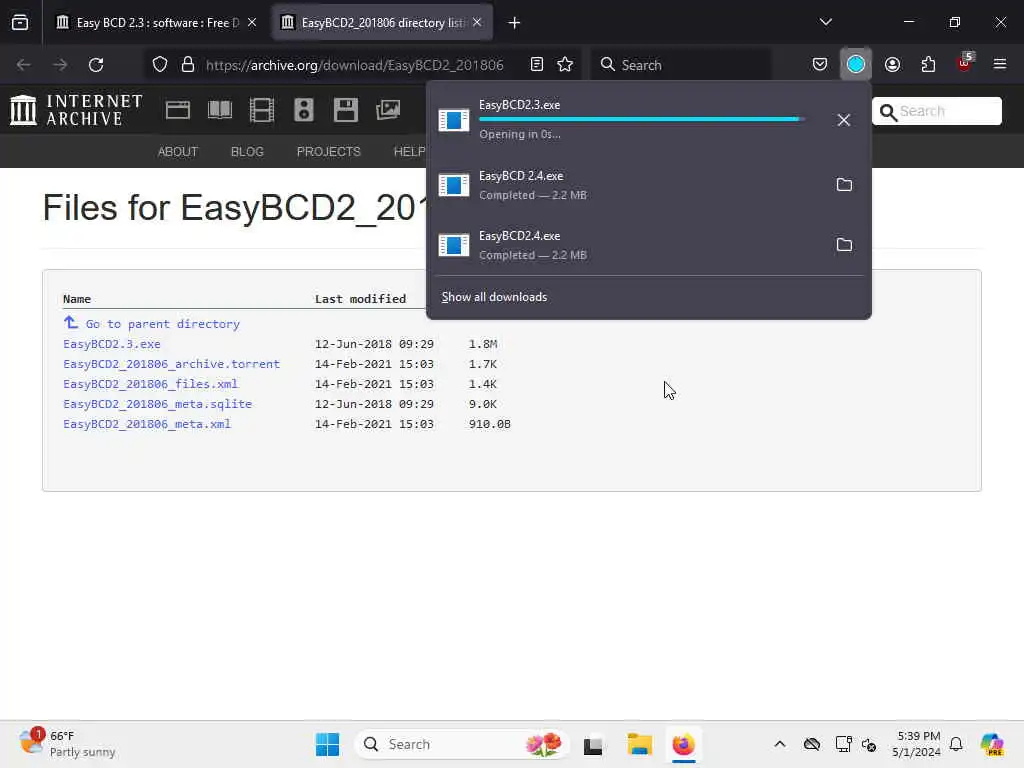Bookmark this page with the star
The height and width of the screenshot is (768, 1024).
click(x=566, y=65)
